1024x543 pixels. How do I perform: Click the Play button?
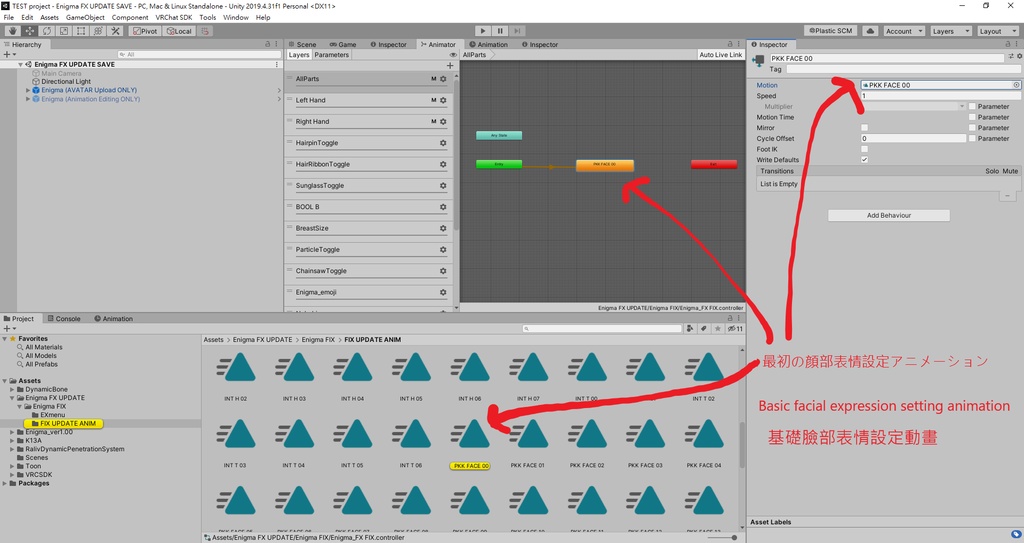coord(483,31)
